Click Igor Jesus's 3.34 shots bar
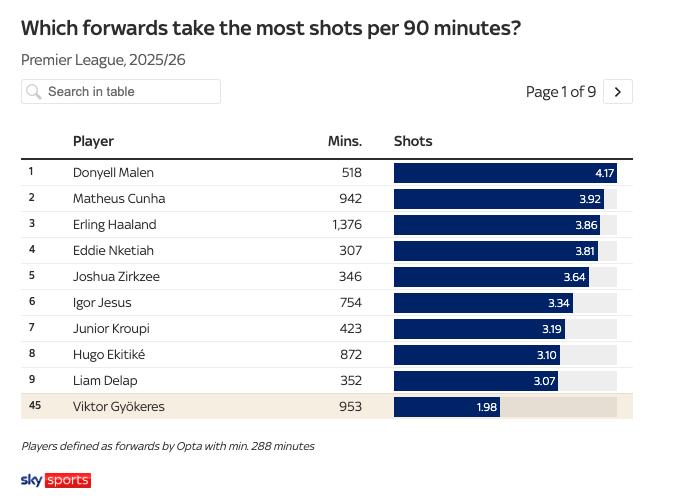This screenshot has width=675, height=500. (482, 302)
